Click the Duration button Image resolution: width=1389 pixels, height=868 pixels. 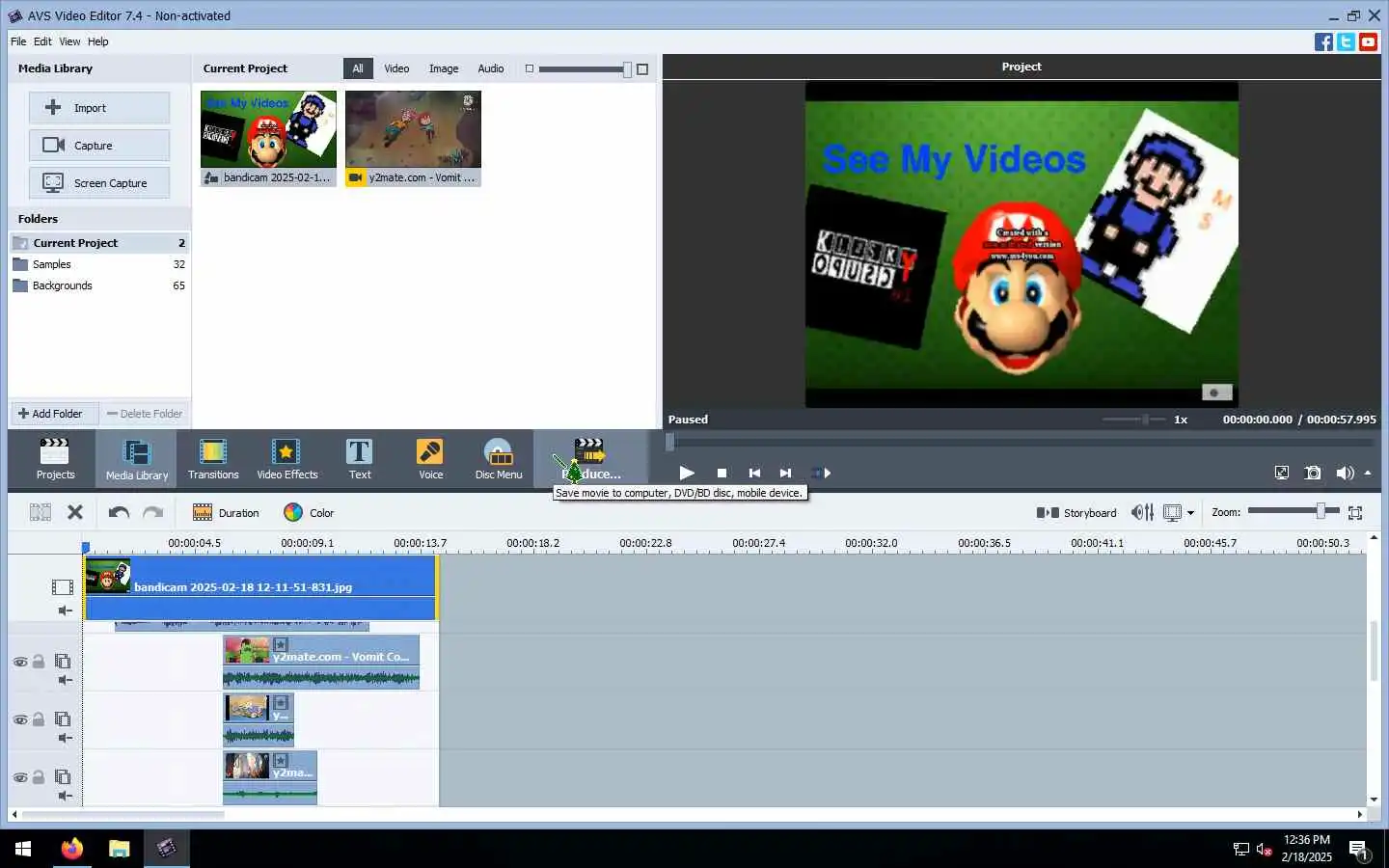(x=226, y=512)
